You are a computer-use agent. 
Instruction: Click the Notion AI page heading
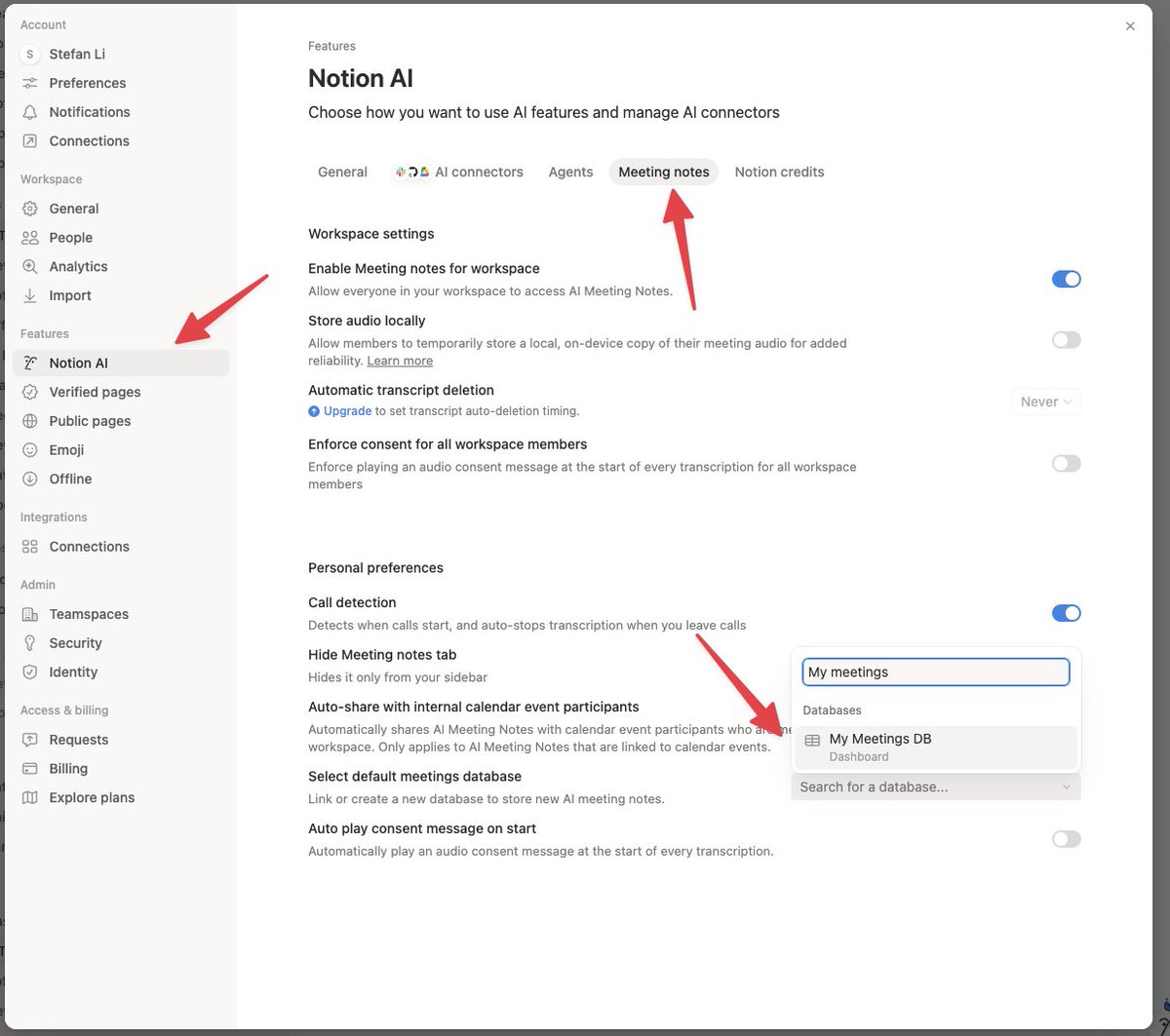tap(361, 78)
